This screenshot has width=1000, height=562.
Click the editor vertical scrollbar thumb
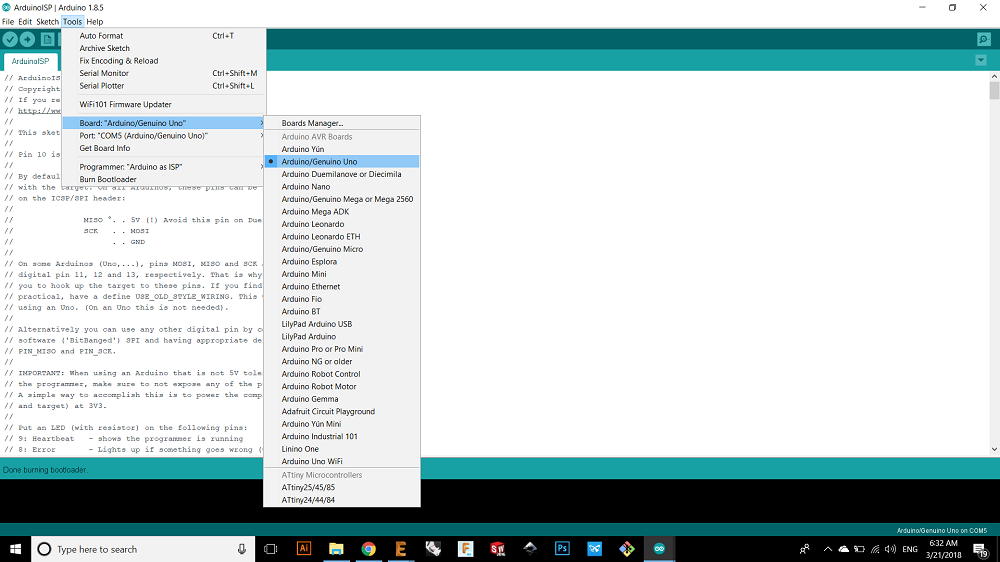tap(994, 90)
